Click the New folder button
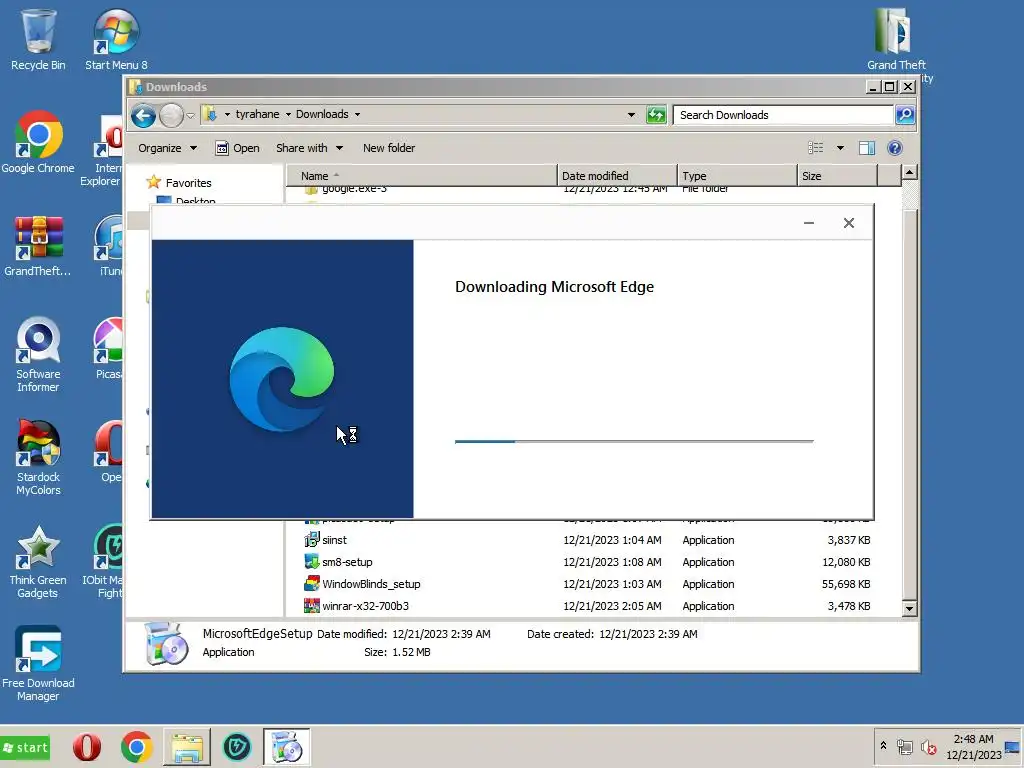 point(389,148)
